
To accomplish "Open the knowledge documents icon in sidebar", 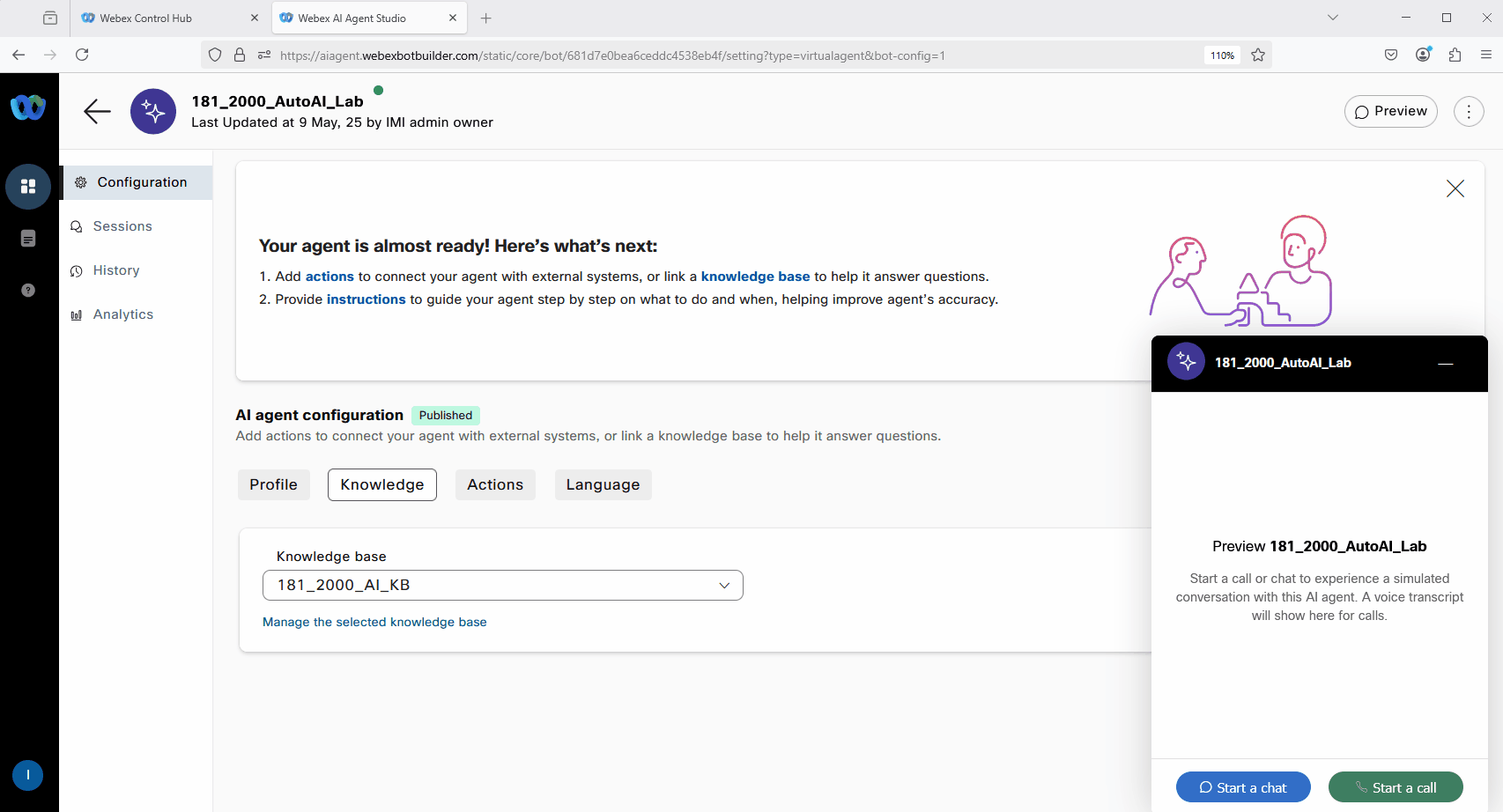I will [28, 239].
